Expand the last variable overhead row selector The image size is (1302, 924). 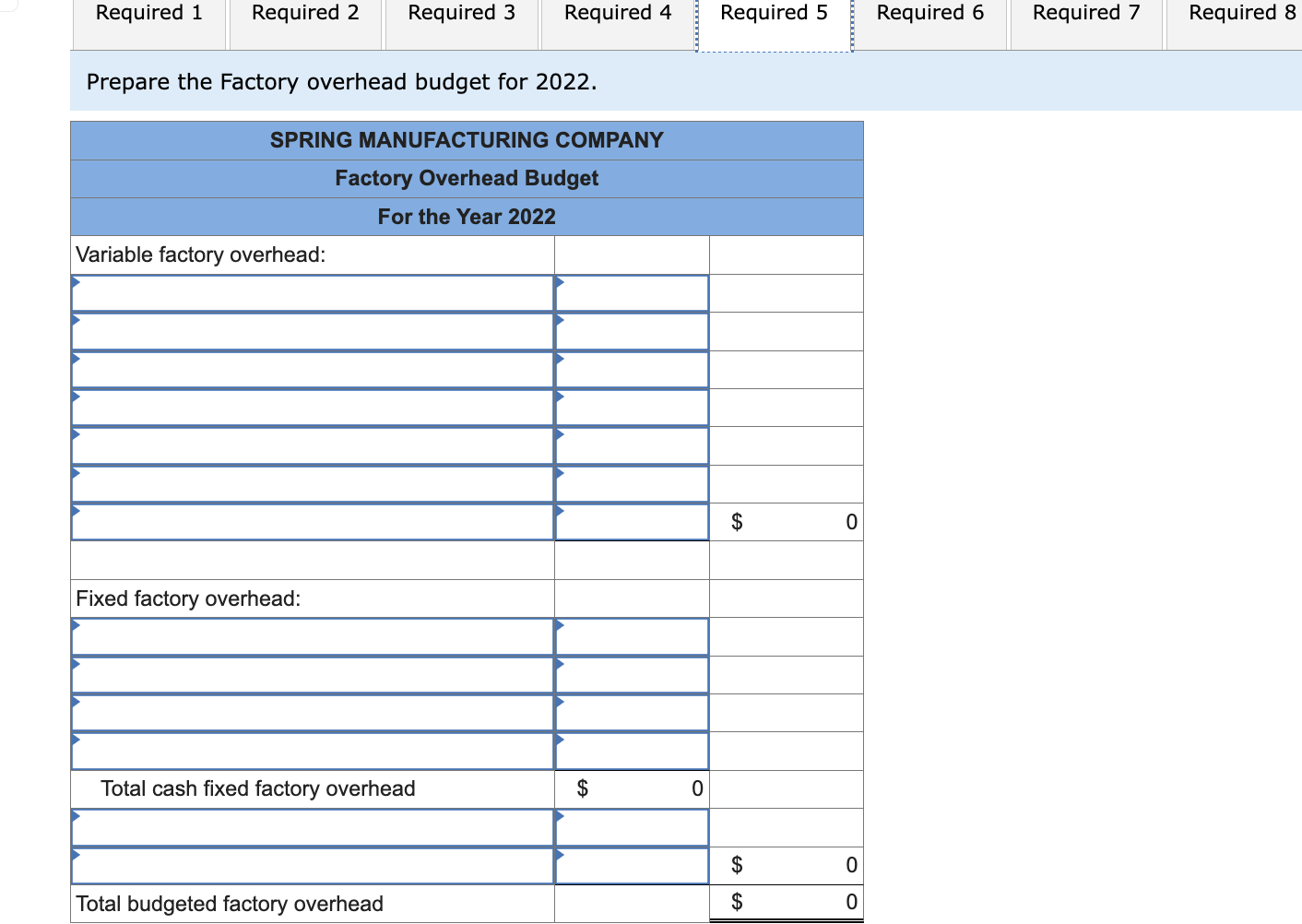click(x=312, y=521)
